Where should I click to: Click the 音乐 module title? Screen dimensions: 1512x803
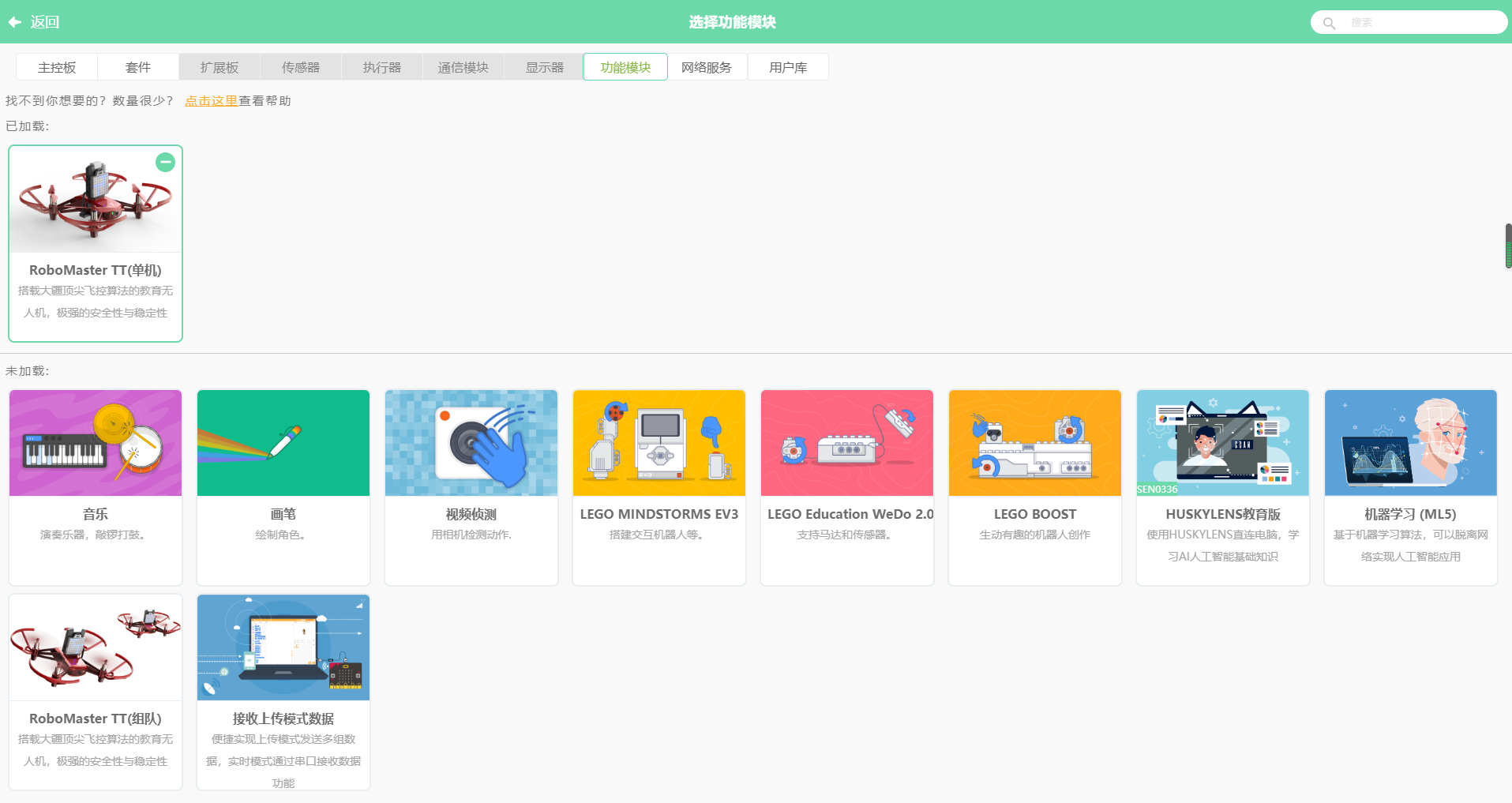[96, 514]
